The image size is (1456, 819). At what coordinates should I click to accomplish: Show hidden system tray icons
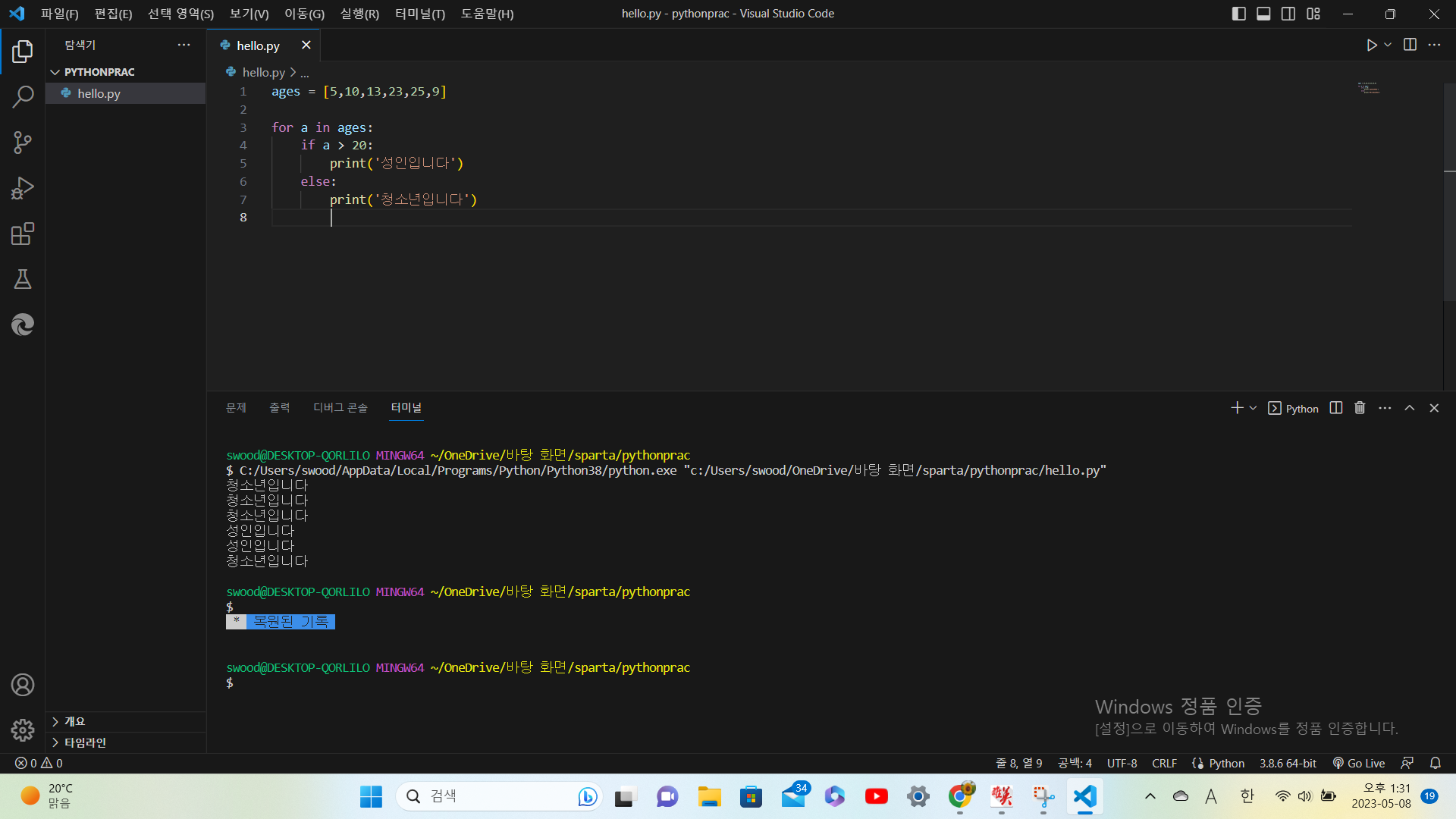(x=1150, y=796)
